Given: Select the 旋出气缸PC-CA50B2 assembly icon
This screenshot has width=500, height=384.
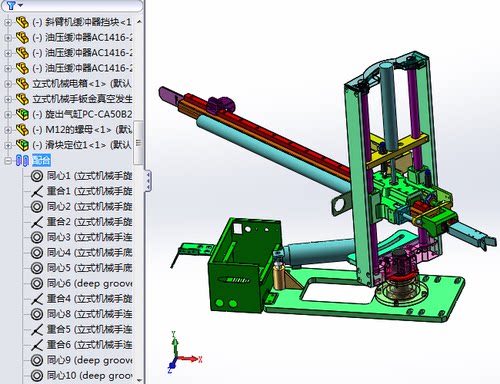Looking at the screenshot, I should coord(22,114).
